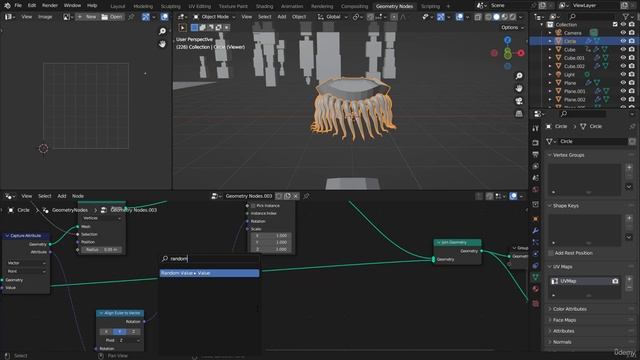Open the Render properties tab
Screen dimensions: 640x360
point(536,143)
